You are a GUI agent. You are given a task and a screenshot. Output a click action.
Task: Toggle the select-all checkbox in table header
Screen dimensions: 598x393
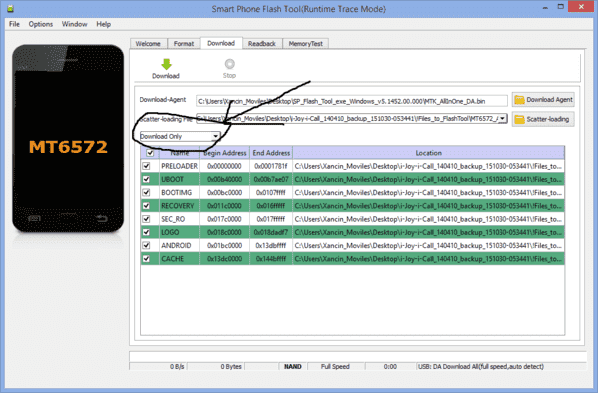tap(150, 153)
